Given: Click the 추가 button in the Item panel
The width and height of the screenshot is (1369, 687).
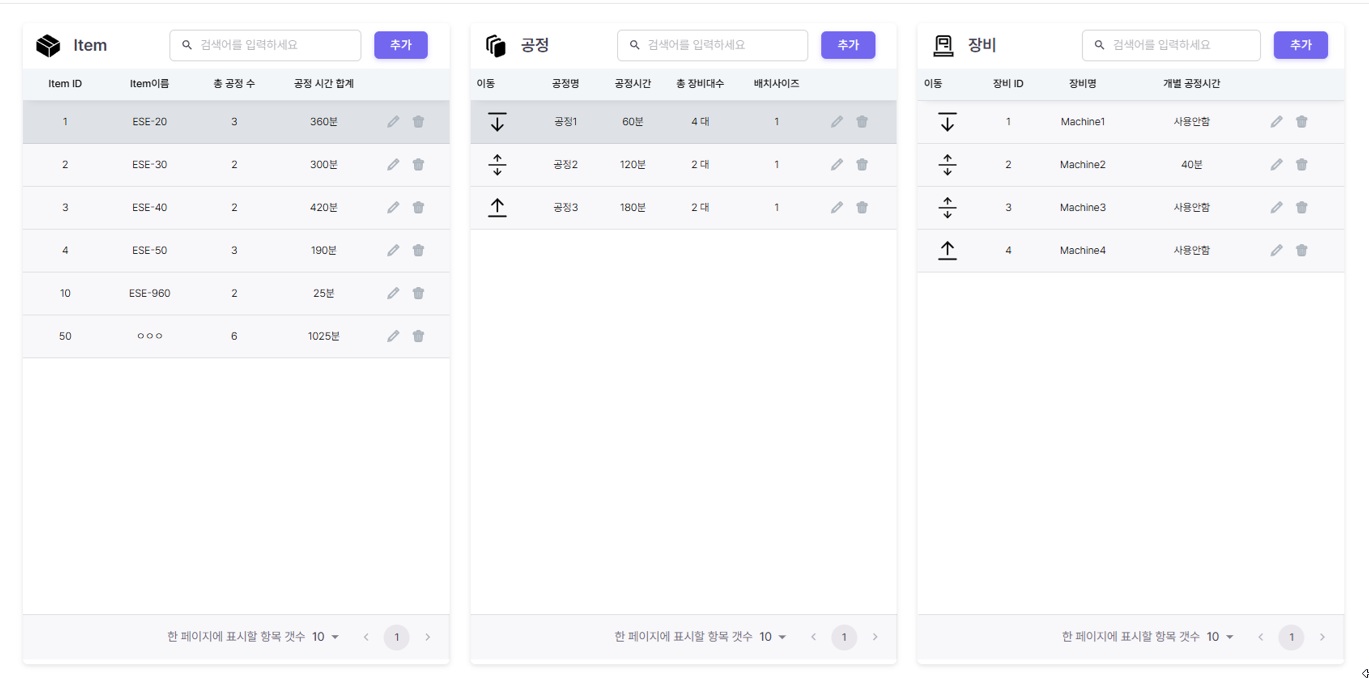Looking at the screenshot, I should pos(401,45).
